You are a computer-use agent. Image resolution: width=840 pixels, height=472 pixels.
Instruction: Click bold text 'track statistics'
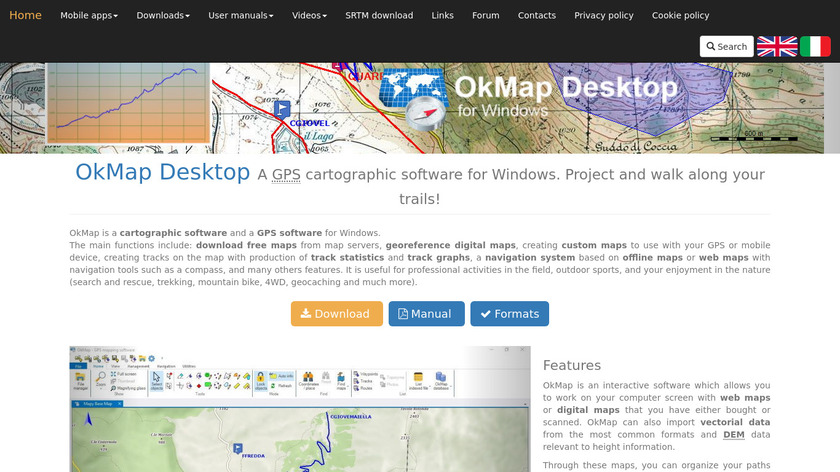click(347, 258)
